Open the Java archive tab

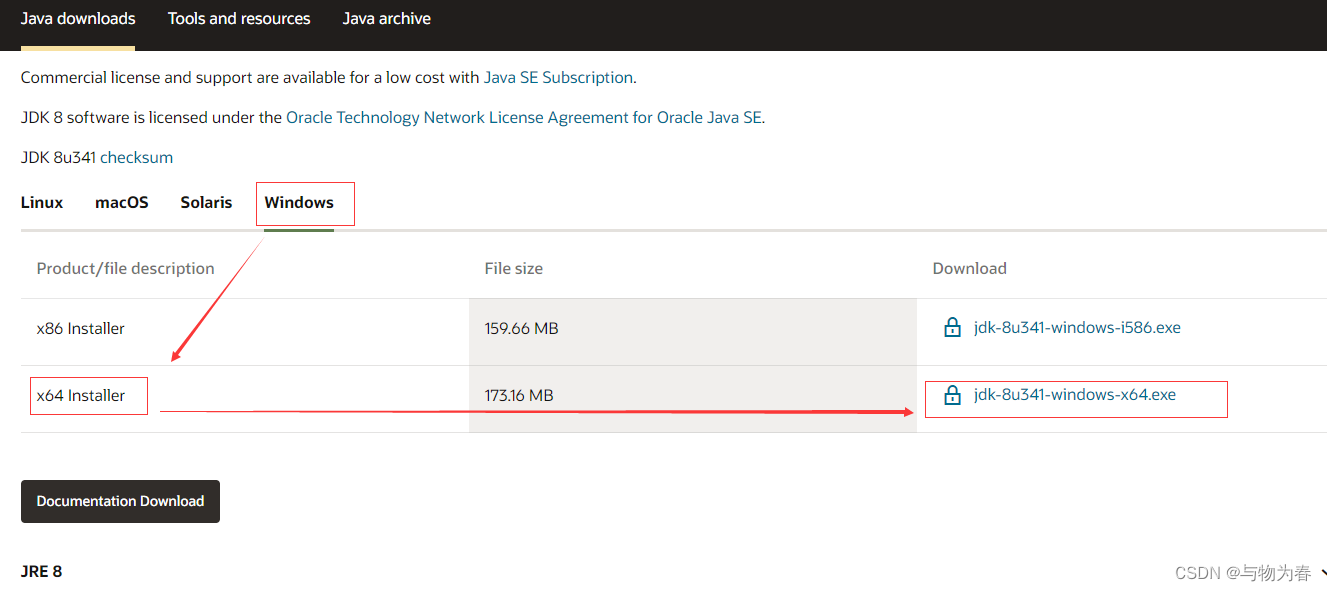point(386,19)
